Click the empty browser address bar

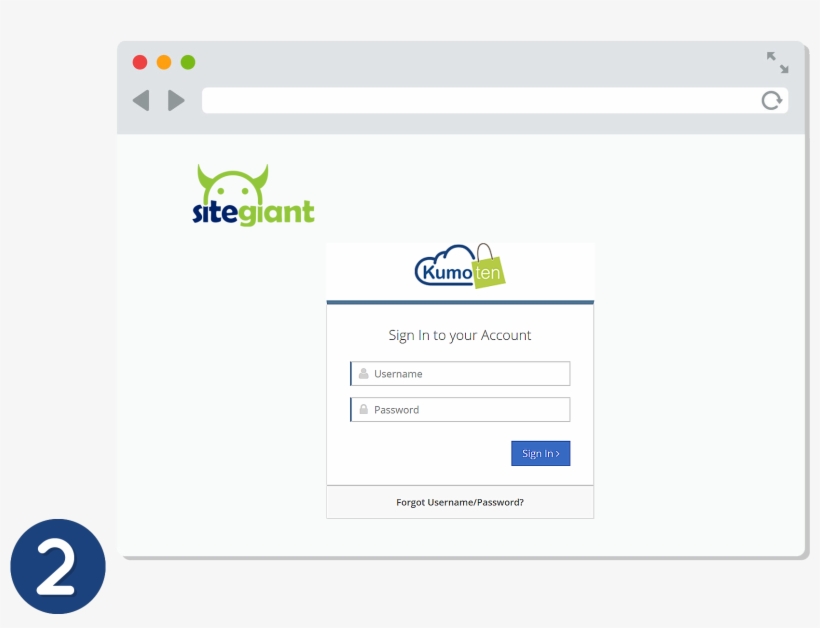(495, 100)
